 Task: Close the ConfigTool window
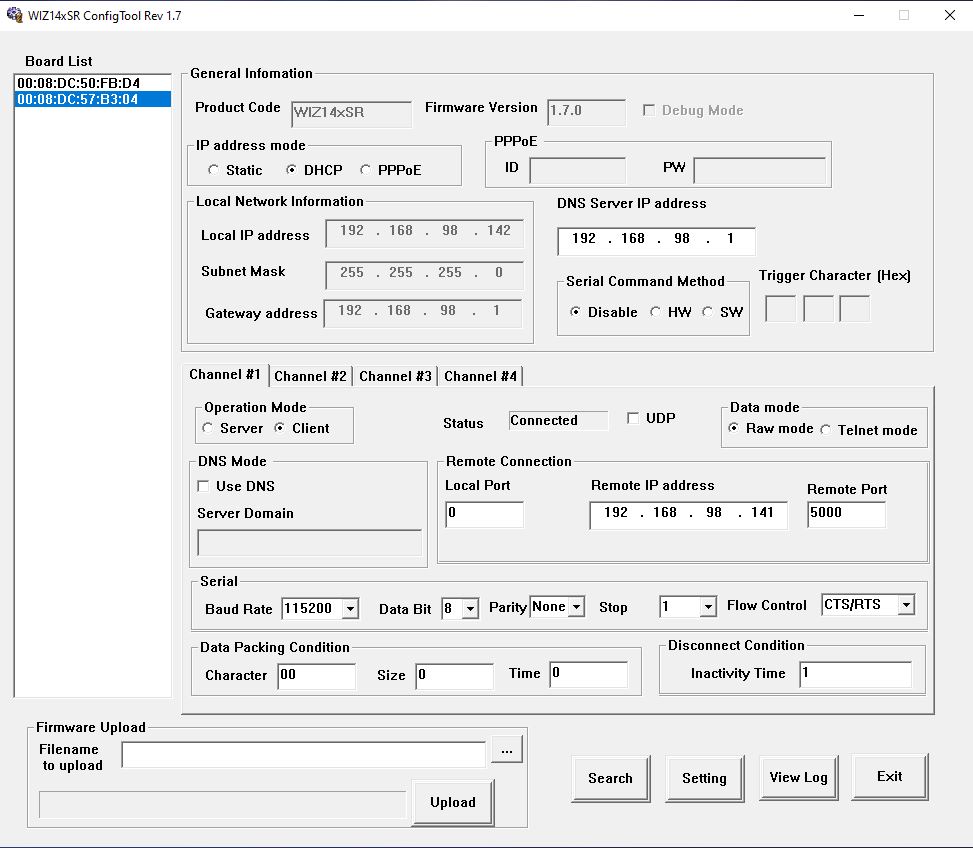[949, 15]
